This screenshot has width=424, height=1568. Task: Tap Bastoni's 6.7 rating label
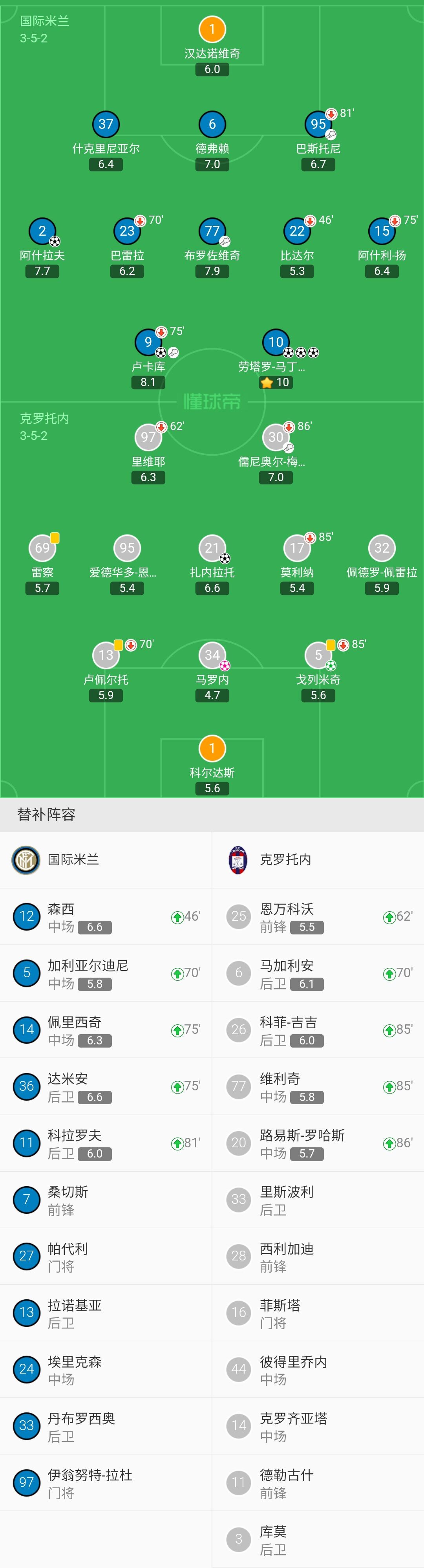click(x=318, y=164)
